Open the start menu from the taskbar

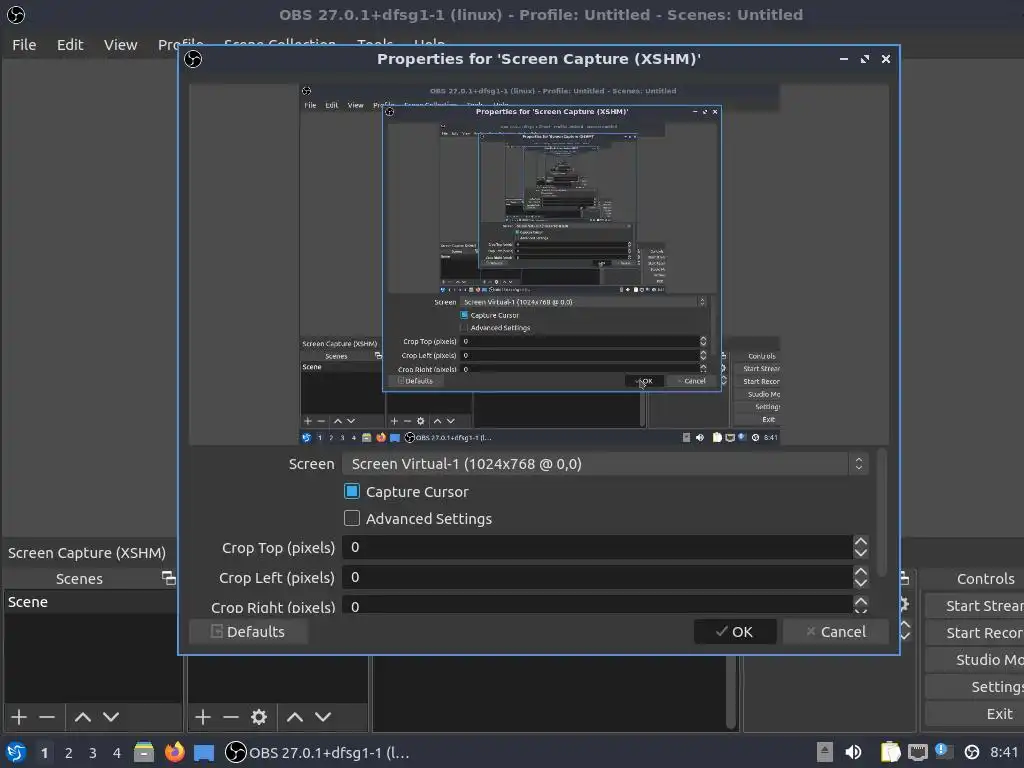[x=16, y=752]
